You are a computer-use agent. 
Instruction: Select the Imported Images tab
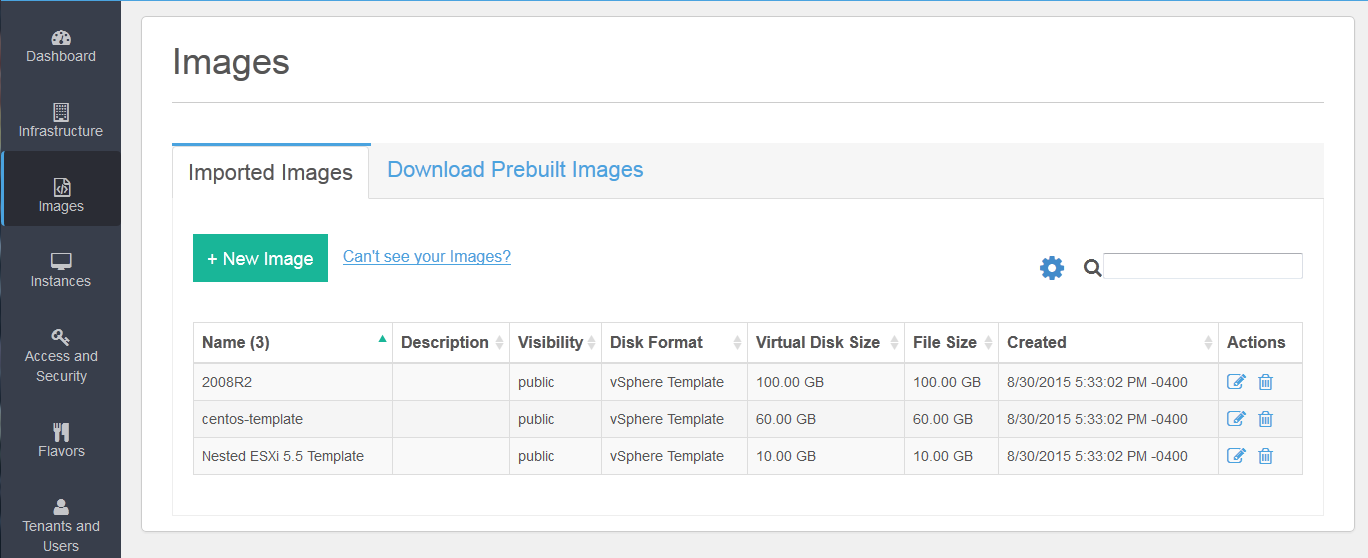pos(270,172)
